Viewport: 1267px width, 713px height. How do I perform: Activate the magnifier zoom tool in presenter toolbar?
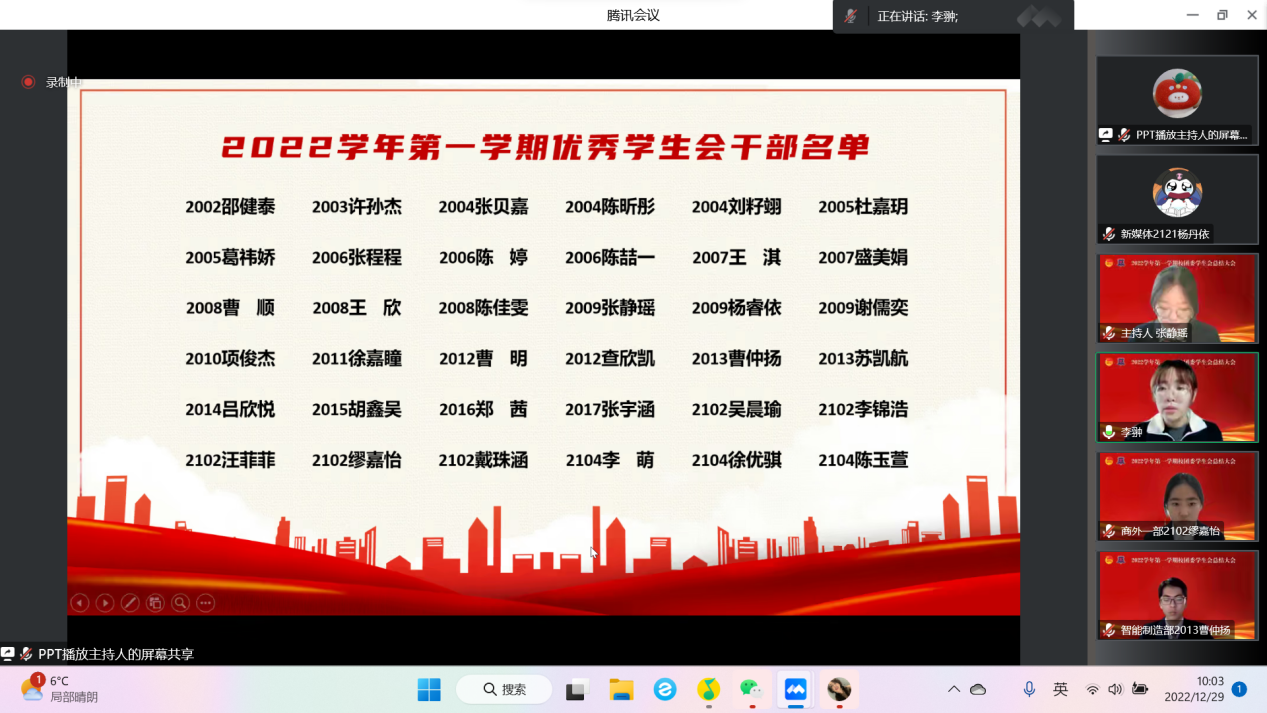[180, 602]
